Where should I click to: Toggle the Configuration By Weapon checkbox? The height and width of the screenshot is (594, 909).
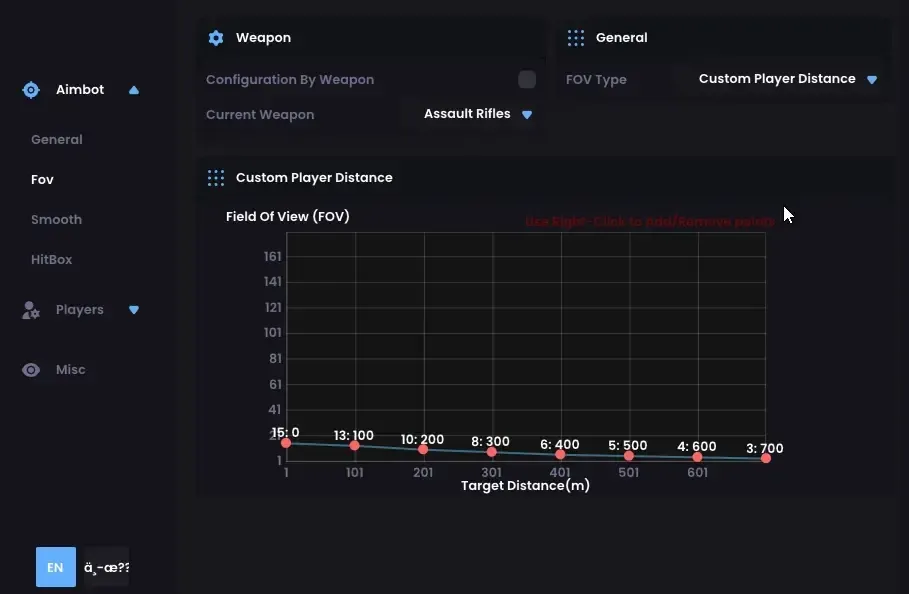click(x=527, y=79)
